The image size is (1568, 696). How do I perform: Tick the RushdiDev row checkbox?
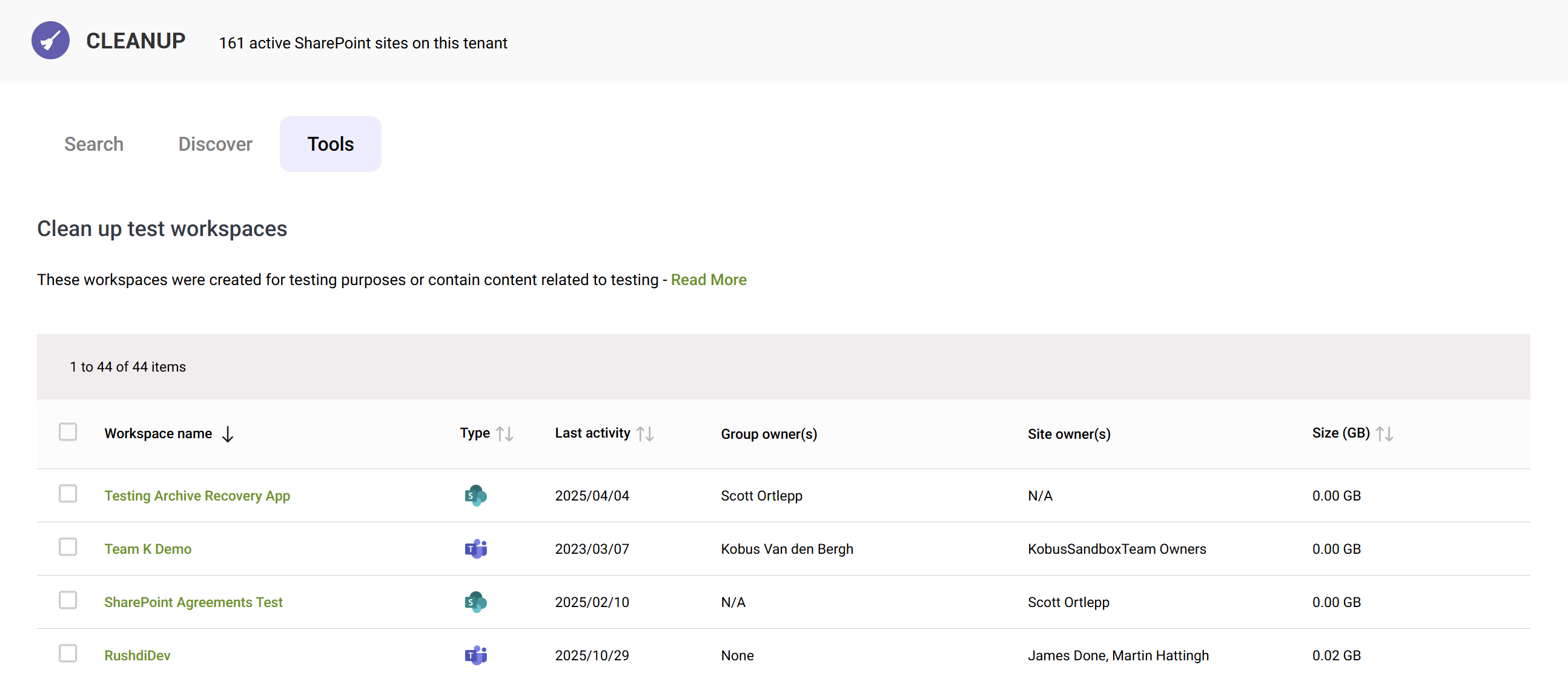[x=68, y=654]
